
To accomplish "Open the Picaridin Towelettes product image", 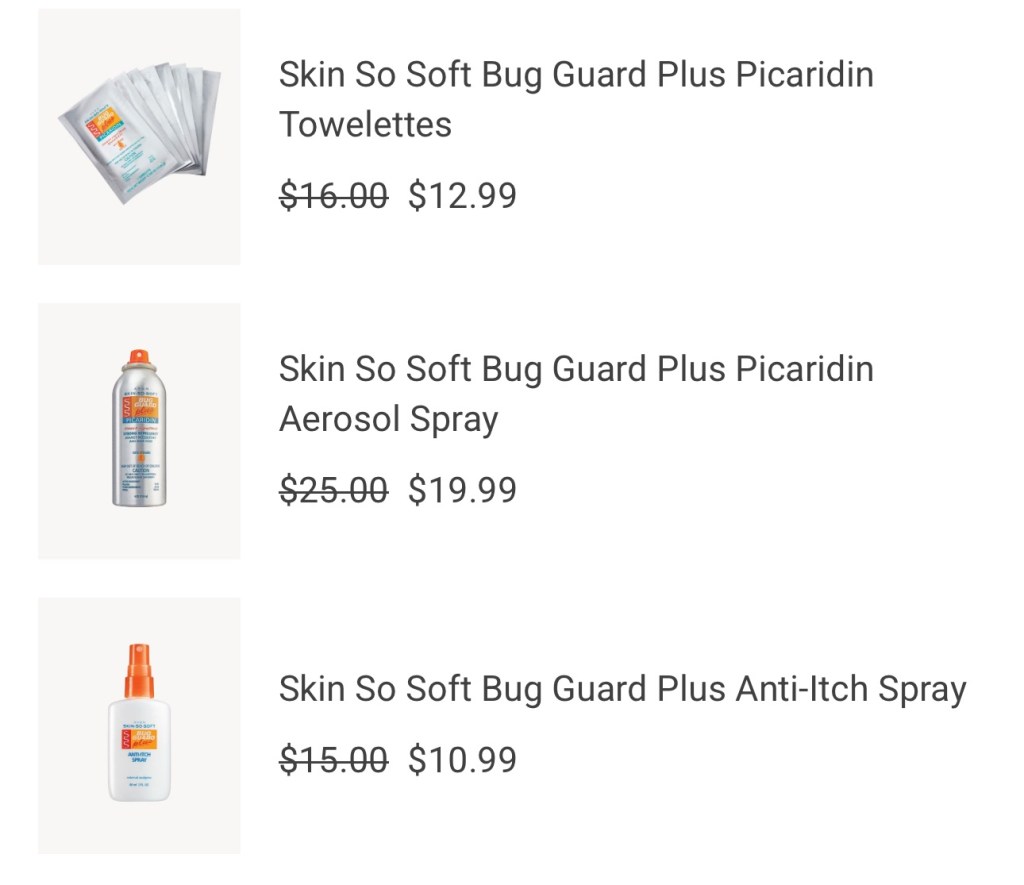I will (x=139, y=137).
